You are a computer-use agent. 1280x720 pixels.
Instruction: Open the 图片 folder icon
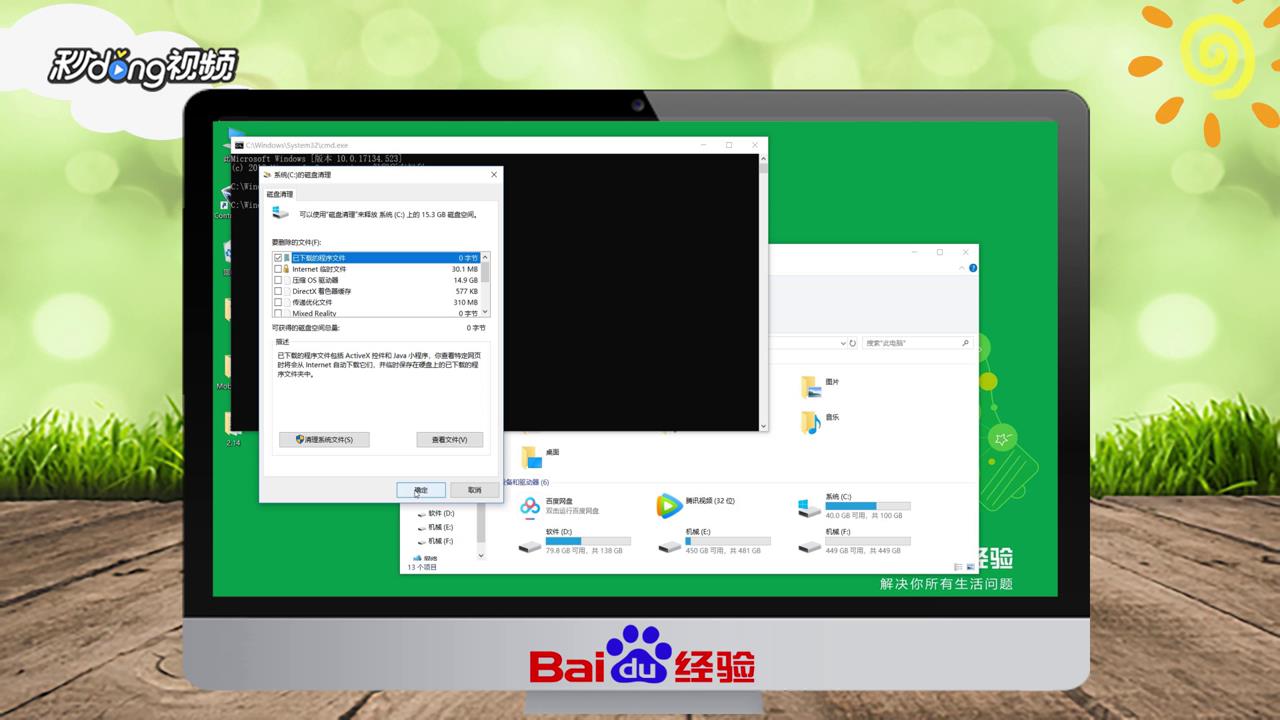pyautogui.click(x=810, y=386)
